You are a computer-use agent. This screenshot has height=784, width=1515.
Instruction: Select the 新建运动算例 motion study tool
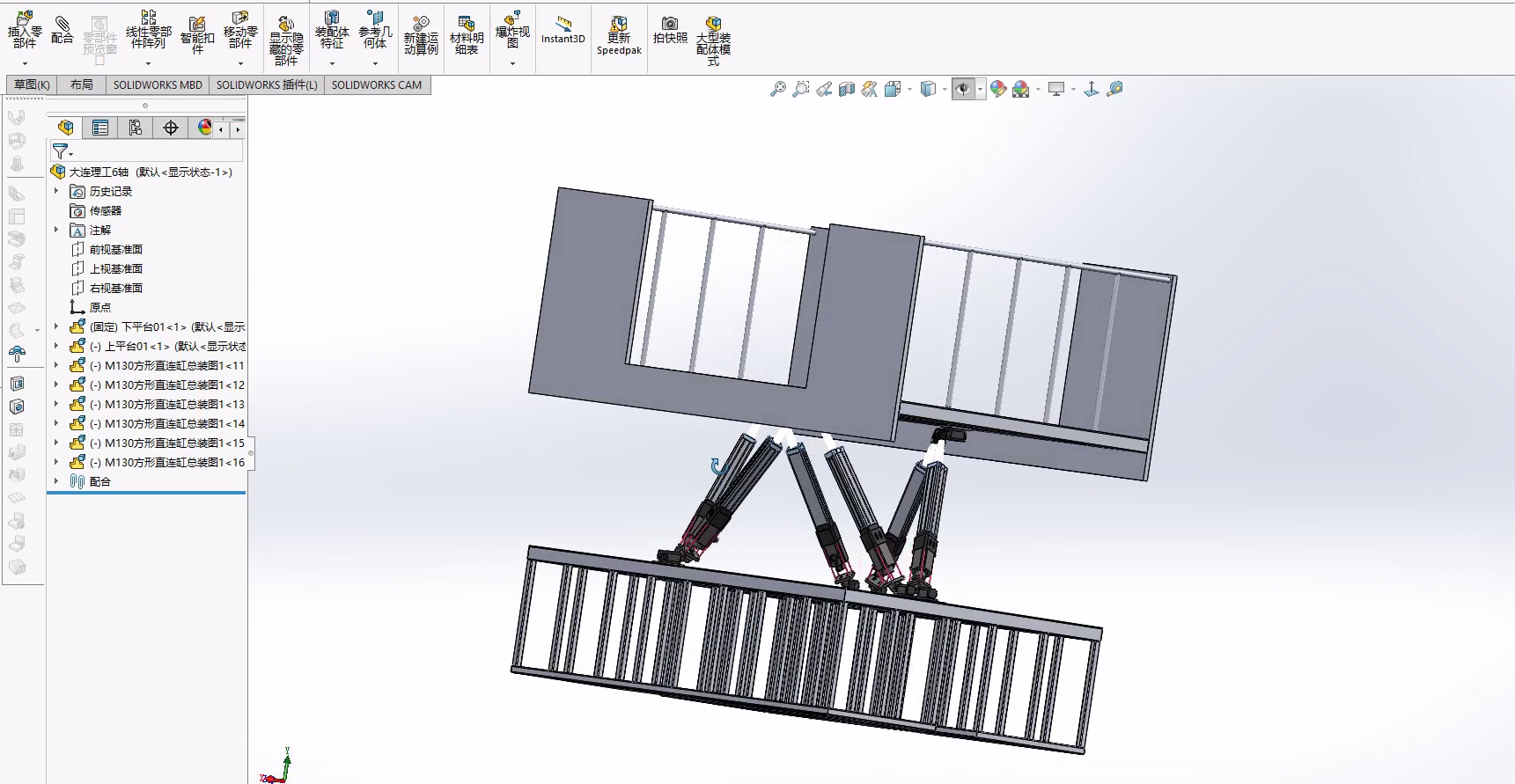(421, 33)
